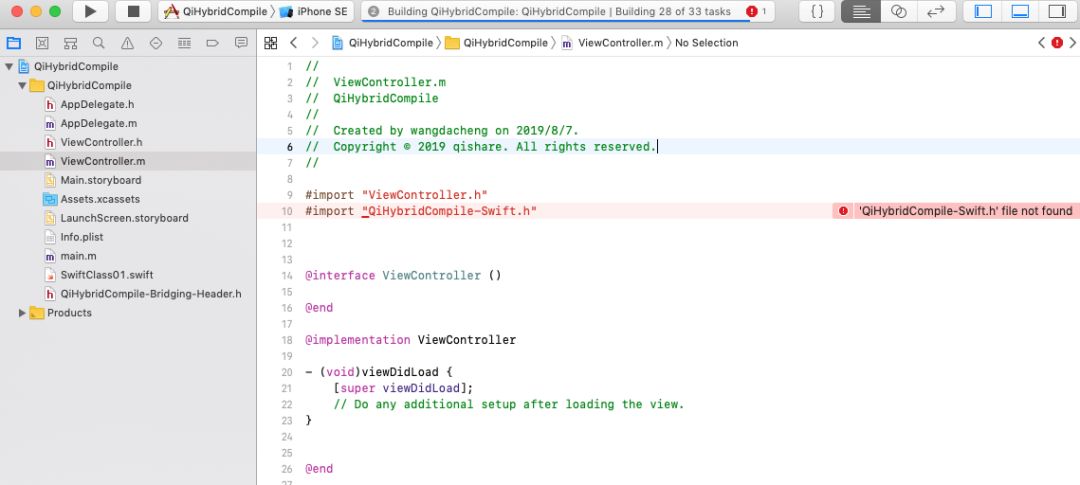Open Assets.xcassets in navigator
1080x485 pixels.
click(128, 199)
